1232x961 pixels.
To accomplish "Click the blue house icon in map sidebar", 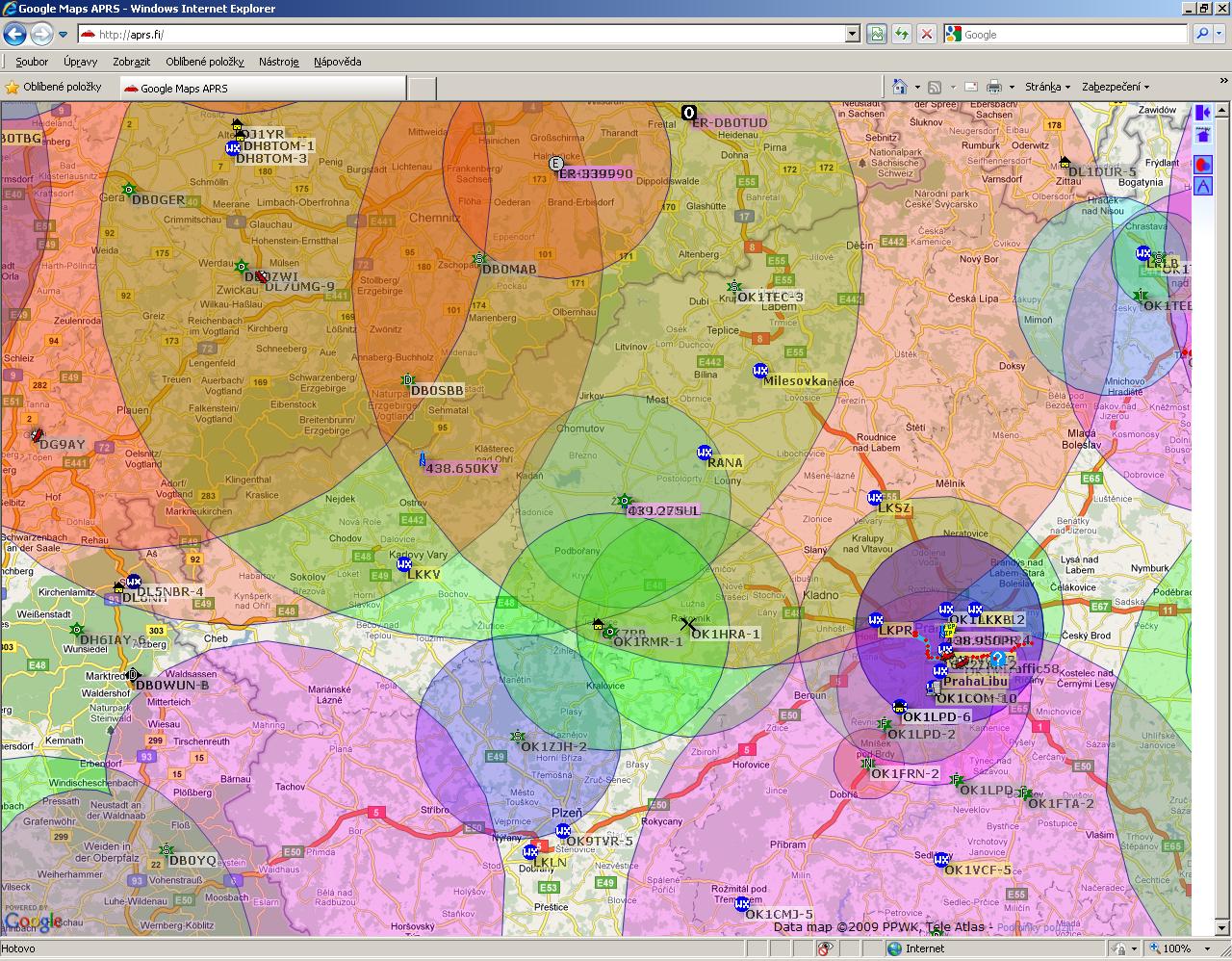I will pyautogui.click(x=1203, y=136).
